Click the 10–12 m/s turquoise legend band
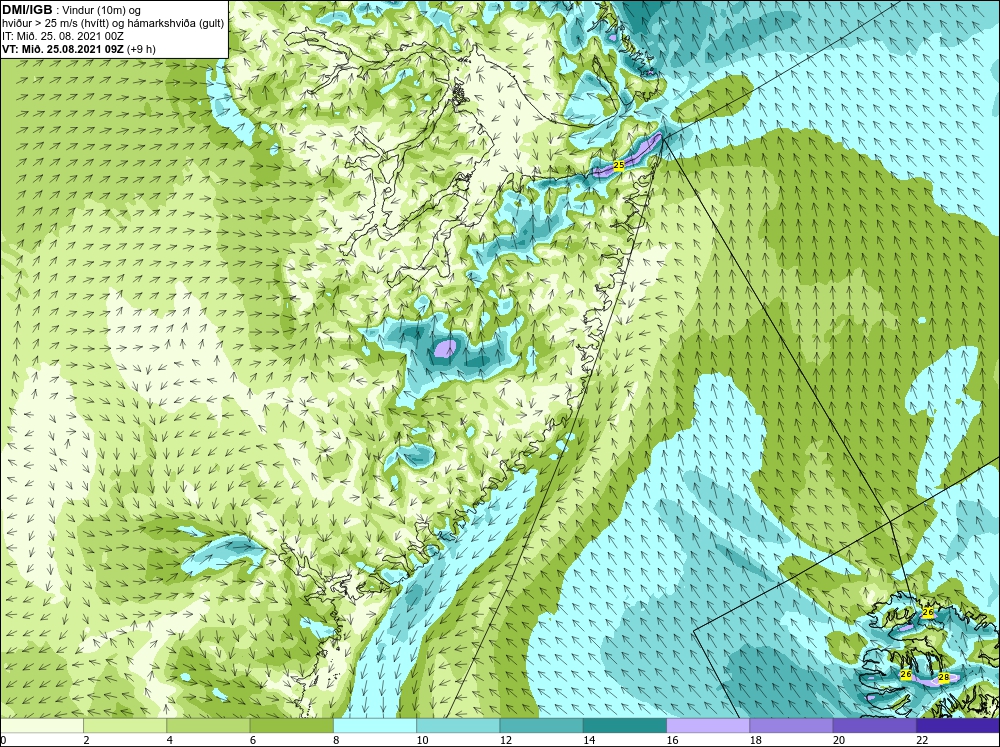Image resolution: width=1000 pixels, height=747 pixels. [x=458, y=726]
